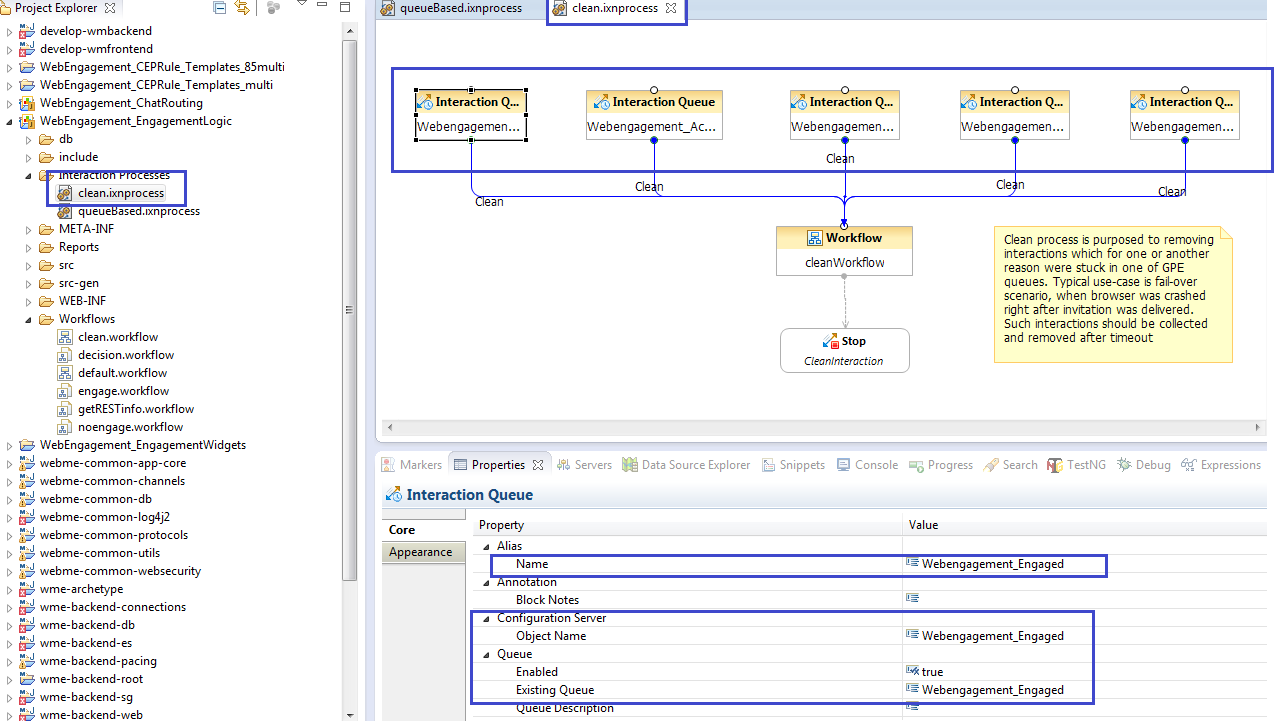This screenshot has height=721, width=1279.
Task: Open the Servers view tab
Action: point(583,465)
